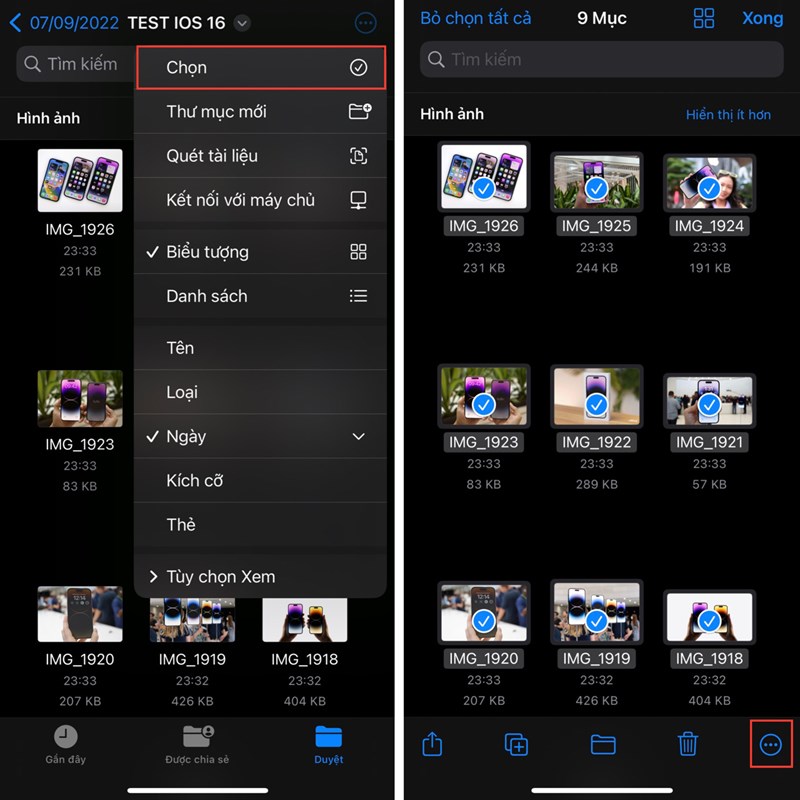Tap the grid layout icon near Xong
This screenshot has height=800, width=800.
[704, 18]
